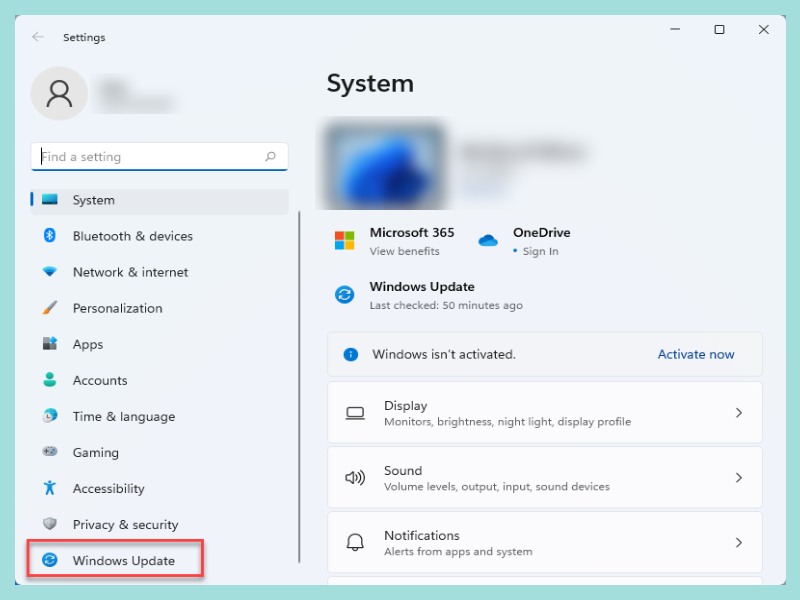
Task: Open the Sound settings card
Action: pos(545,477)
